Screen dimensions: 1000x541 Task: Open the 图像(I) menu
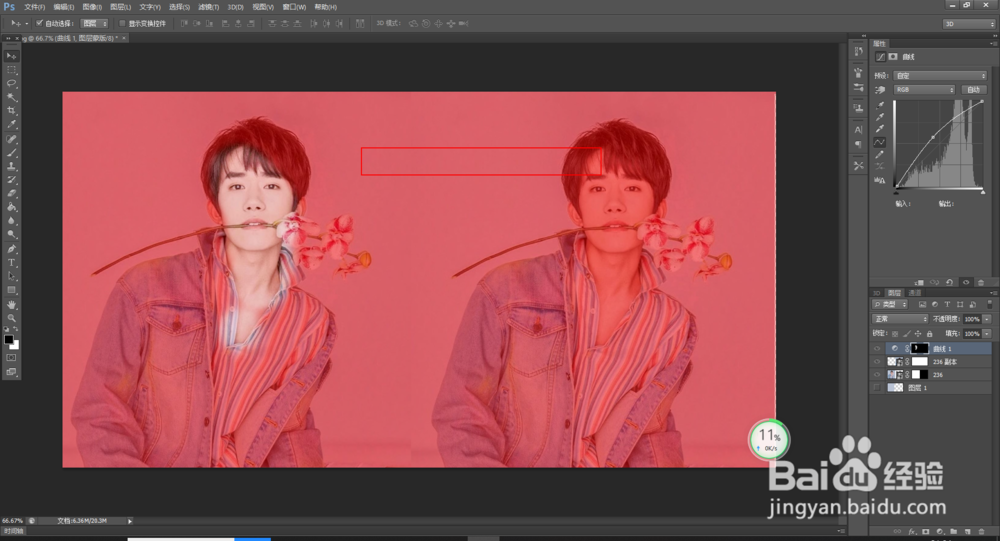point(92,7)
